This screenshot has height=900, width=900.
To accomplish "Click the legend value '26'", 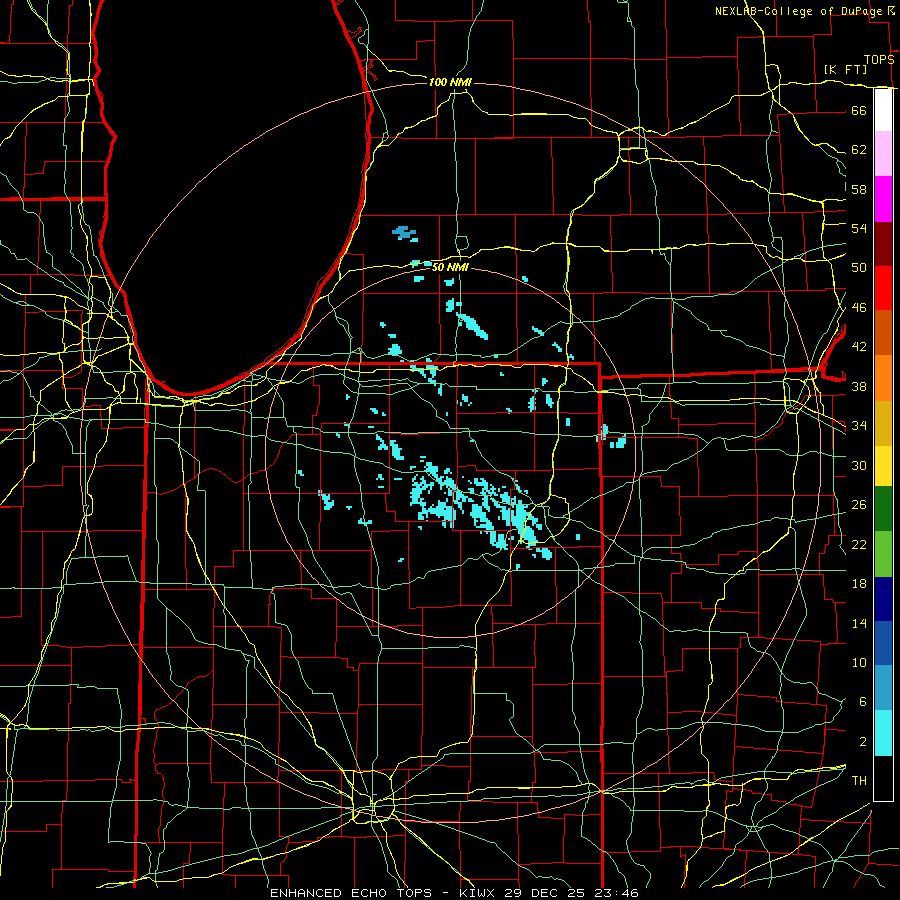I will click(x=859, y=505).
